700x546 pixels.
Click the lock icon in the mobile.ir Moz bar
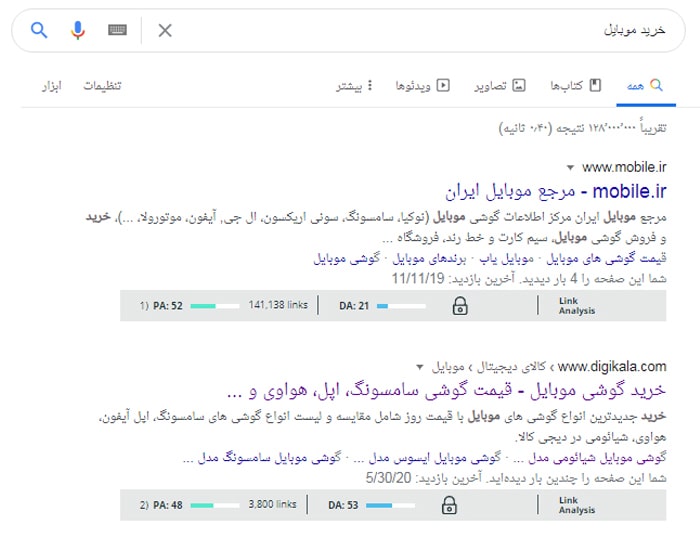[x=460, y=306]
